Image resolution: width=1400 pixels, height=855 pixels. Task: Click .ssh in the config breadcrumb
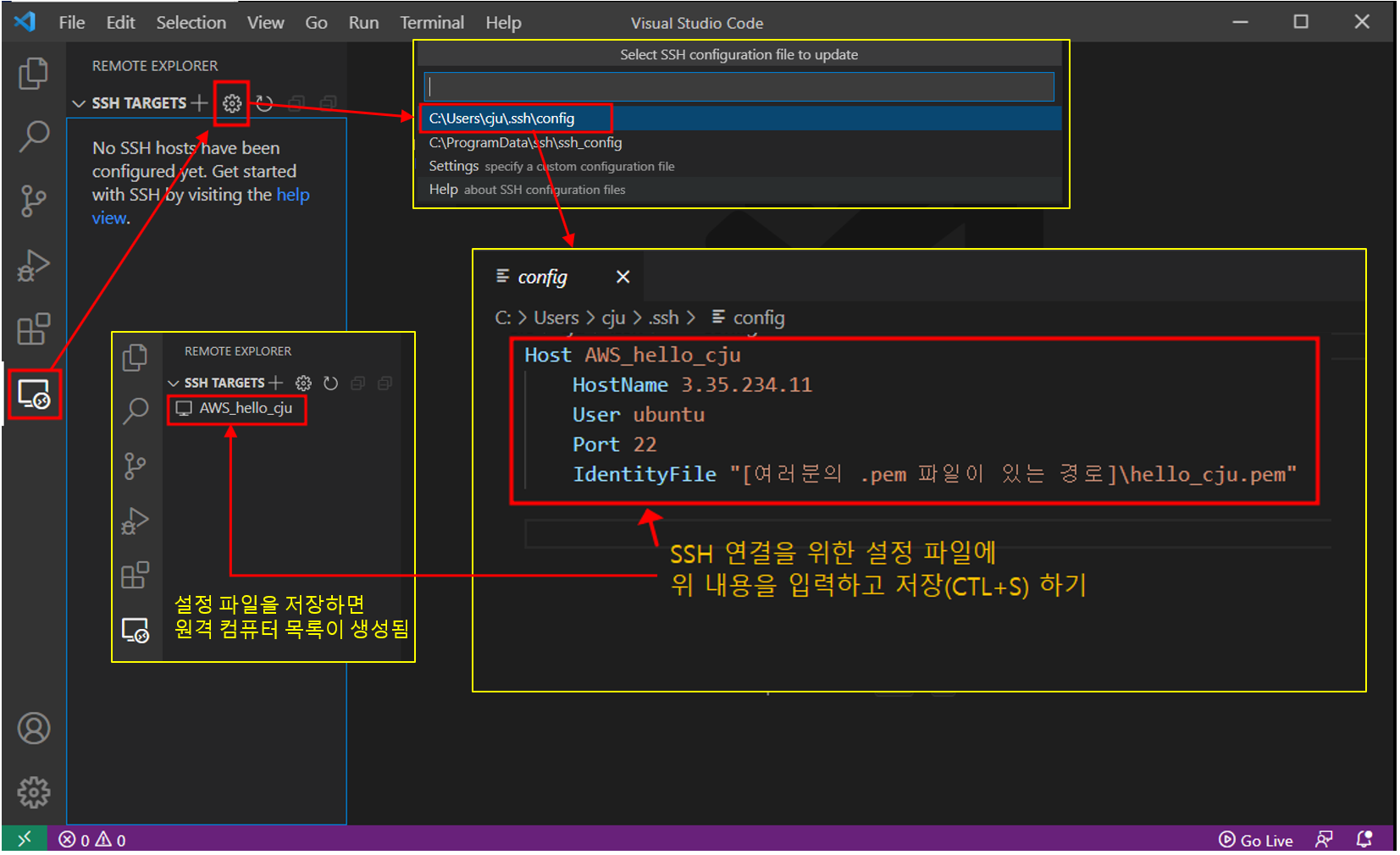[x=664, y=317]
